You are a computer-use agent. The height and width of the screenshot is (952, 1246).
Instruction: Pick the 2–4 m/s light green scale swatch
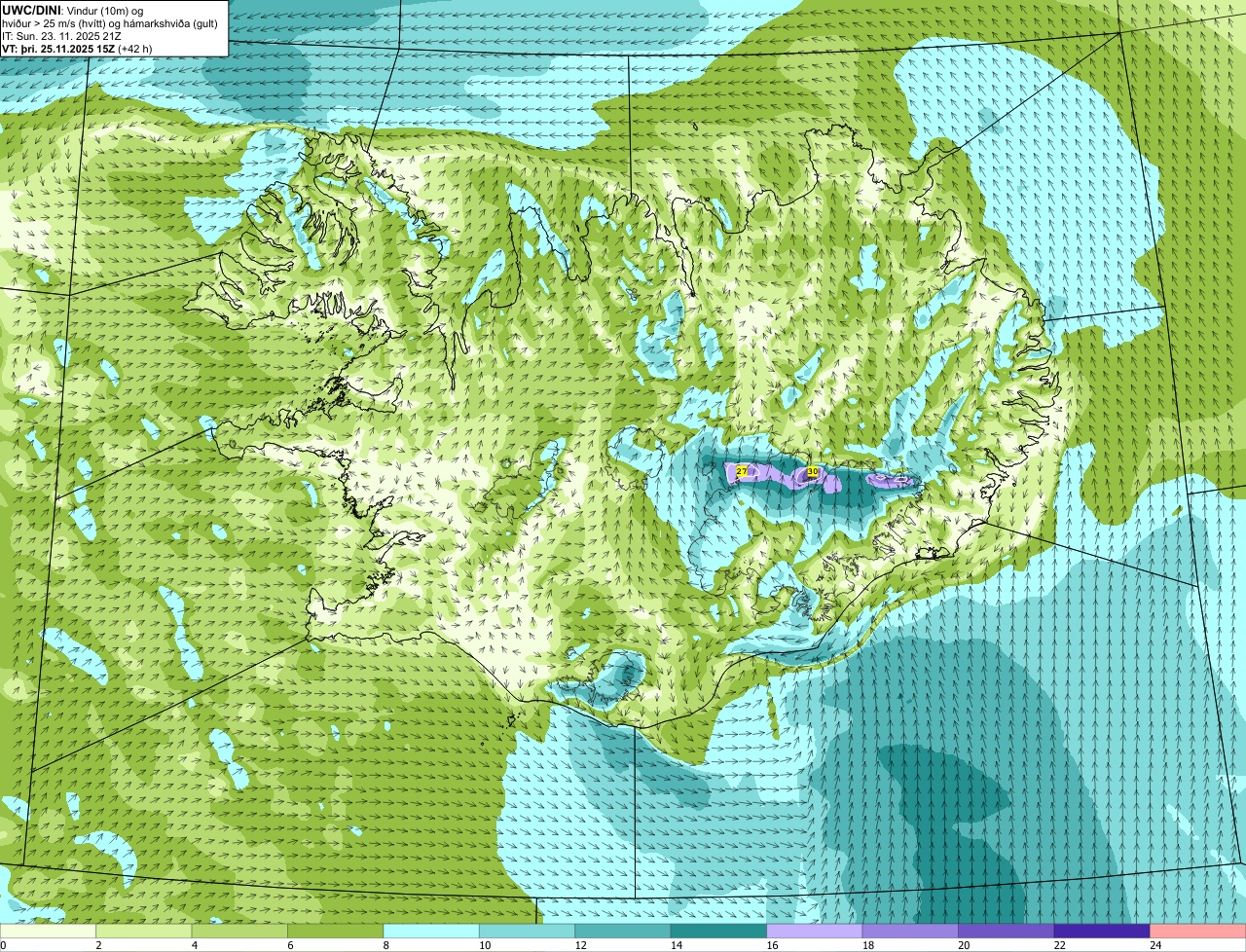(144, 931)
